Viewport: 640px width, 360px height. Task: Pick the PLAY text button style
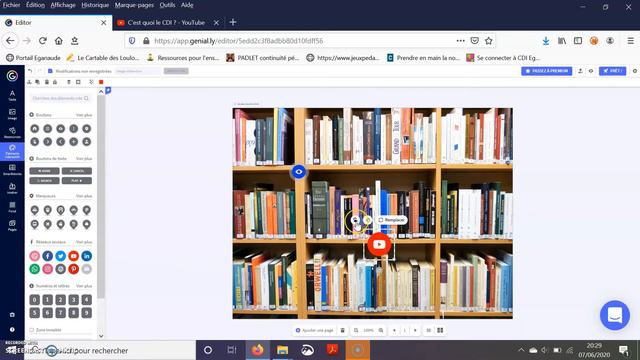coord(77,180)
